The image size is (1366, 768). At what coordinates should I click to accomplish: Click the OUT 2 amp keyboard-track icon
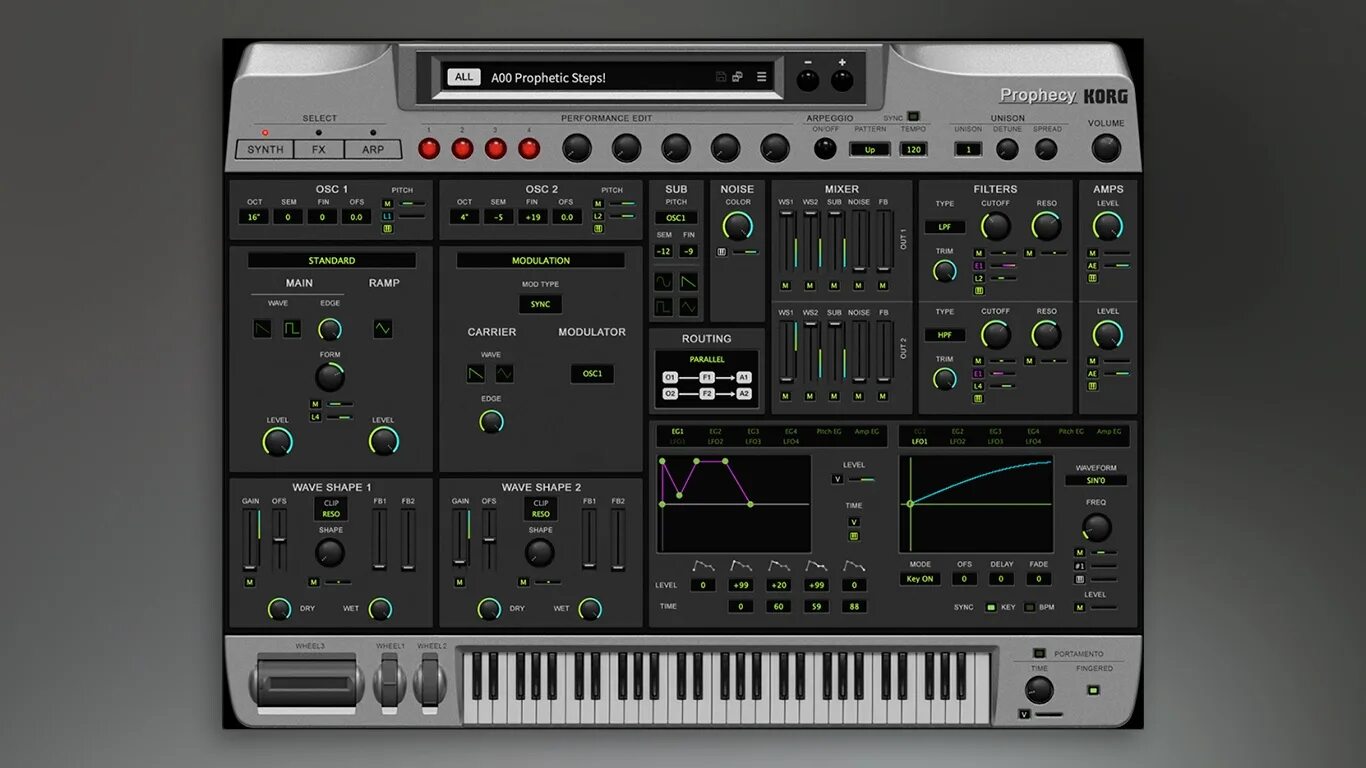click(x=1093, y=386)
